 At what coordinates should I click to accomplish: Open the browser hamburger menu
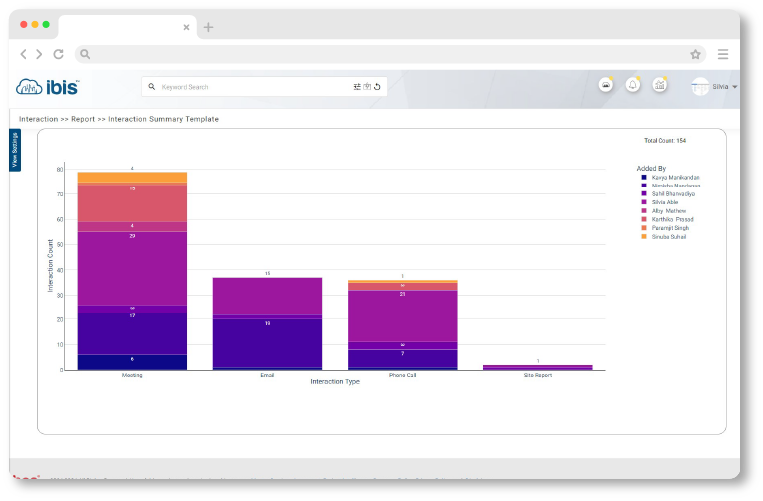point(723,54)
